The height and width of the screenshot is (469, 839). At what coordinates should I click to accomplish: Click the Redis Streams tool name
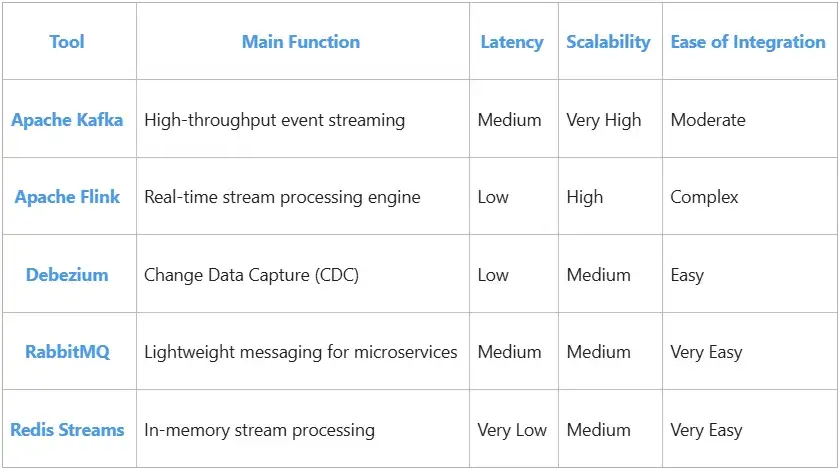(67, 430)
